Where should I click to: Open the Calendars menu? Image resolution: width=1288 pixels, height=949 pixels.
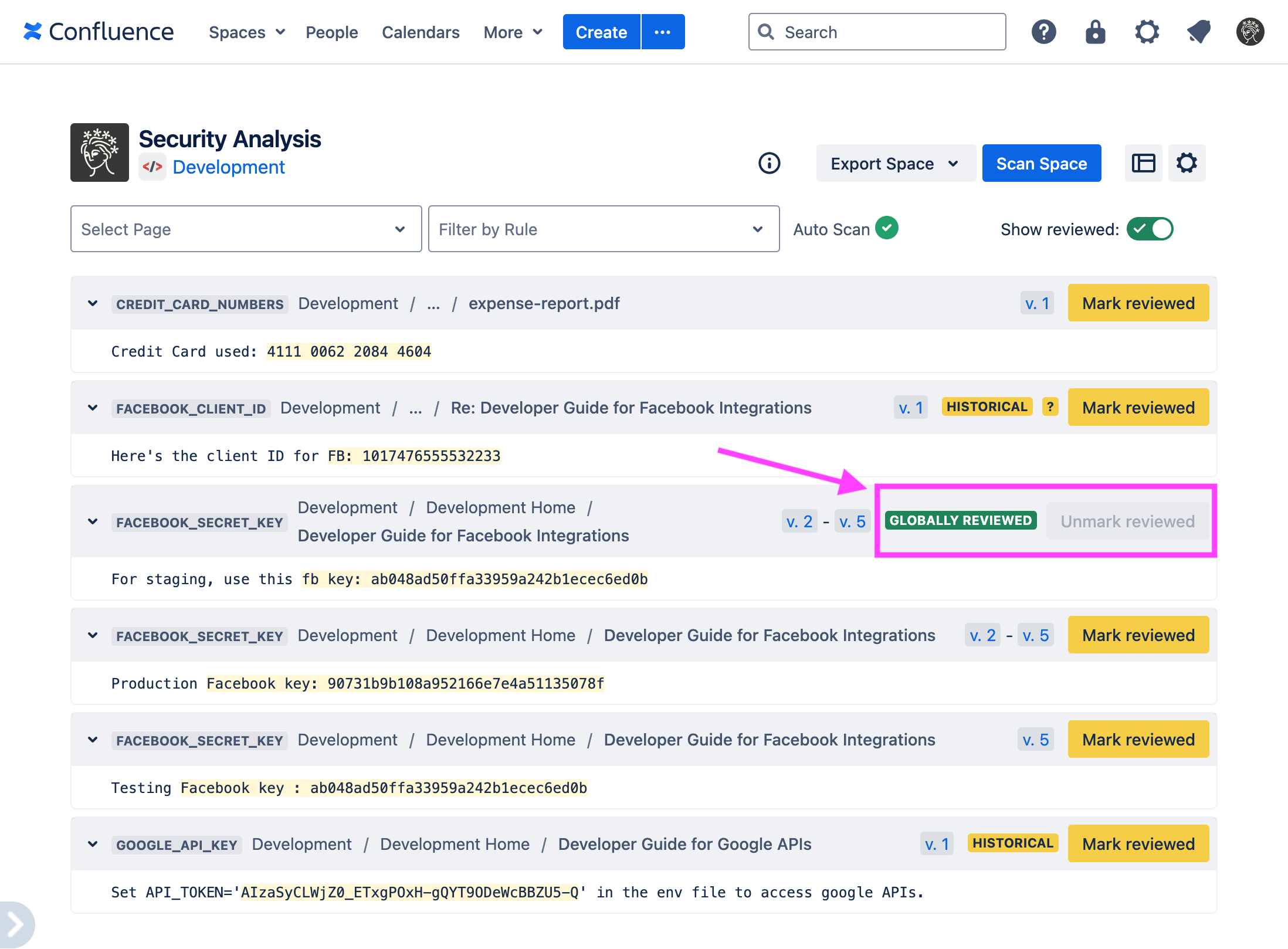pyautogui.click(x=421, y=32)
